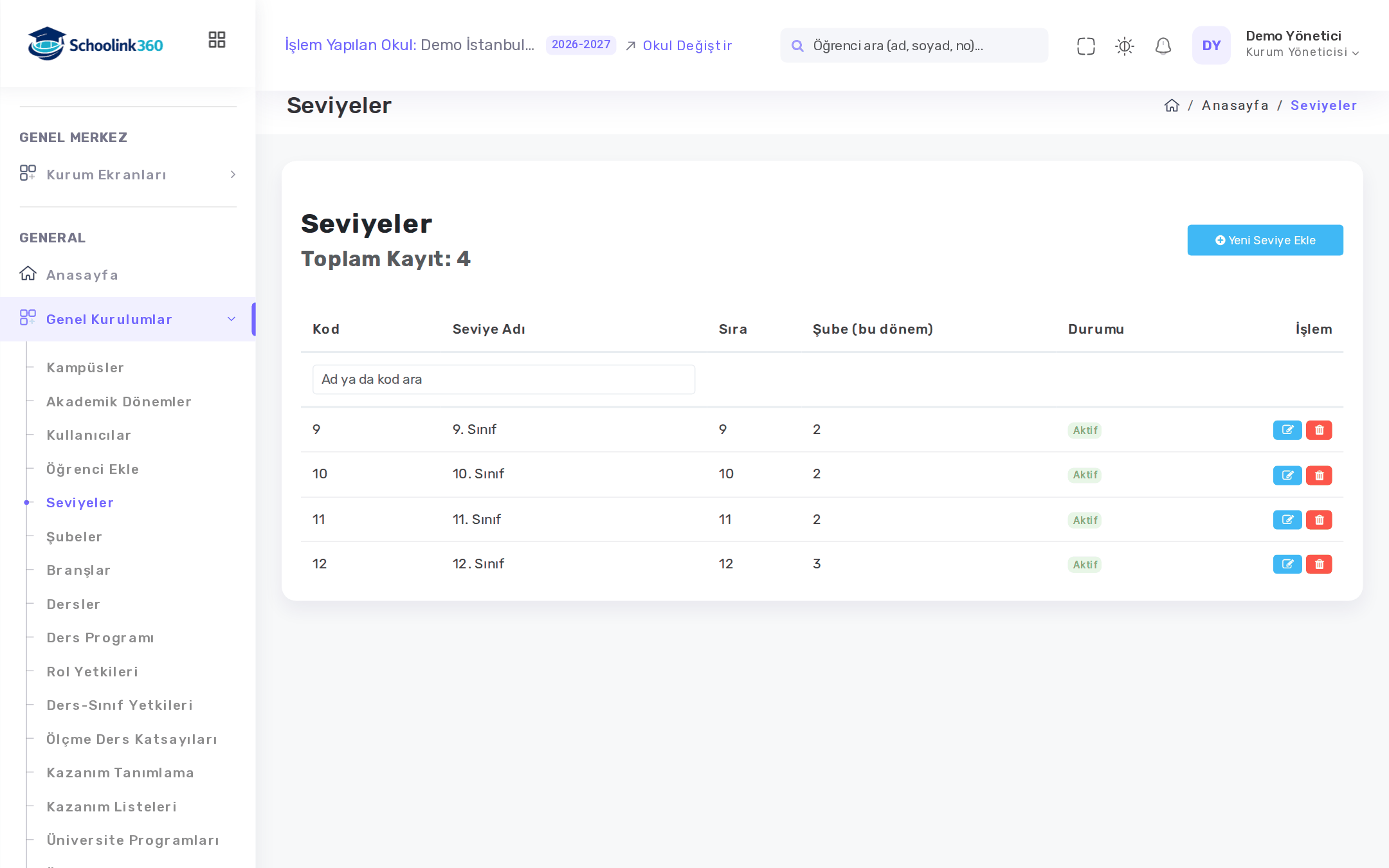The width and height of the screenshot is (1389, 868).
Task: Click the Seviye Adı column header
Action: point(489,329)
